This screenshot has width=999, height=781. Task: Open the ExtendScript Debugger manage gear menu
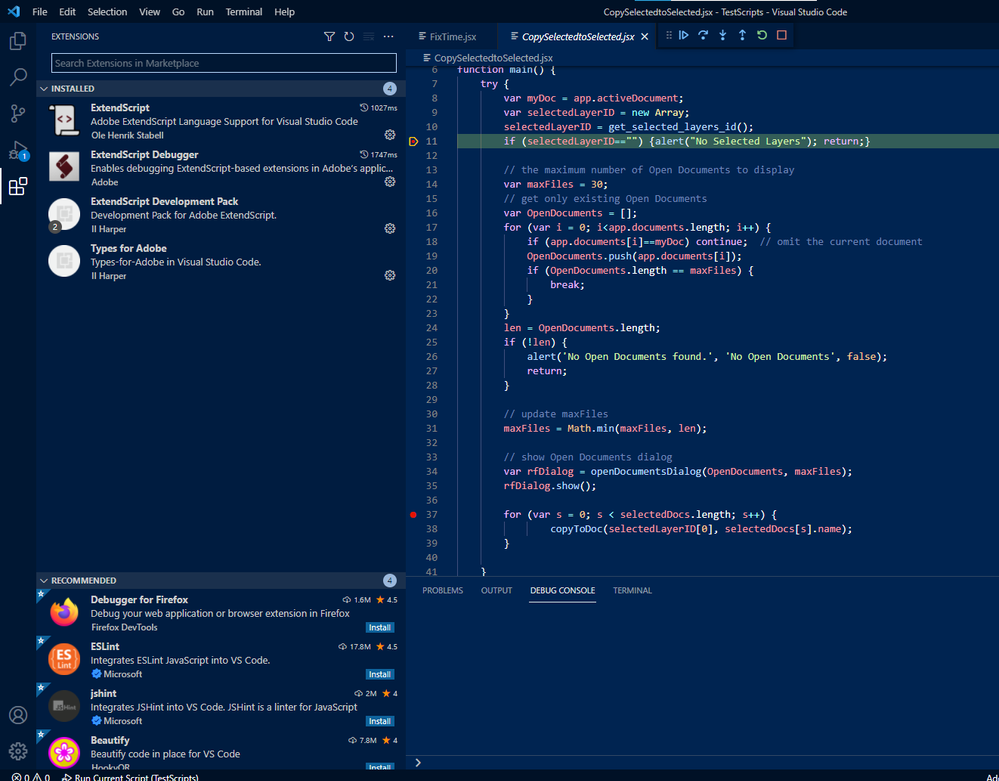[x=390, y=182]
